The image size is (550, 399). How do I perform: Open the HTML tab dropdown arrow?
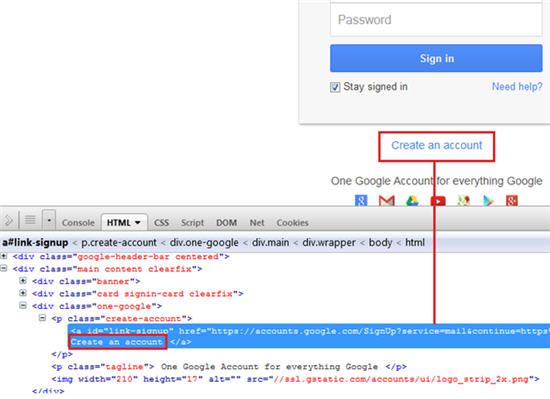[x=138, y=223]
